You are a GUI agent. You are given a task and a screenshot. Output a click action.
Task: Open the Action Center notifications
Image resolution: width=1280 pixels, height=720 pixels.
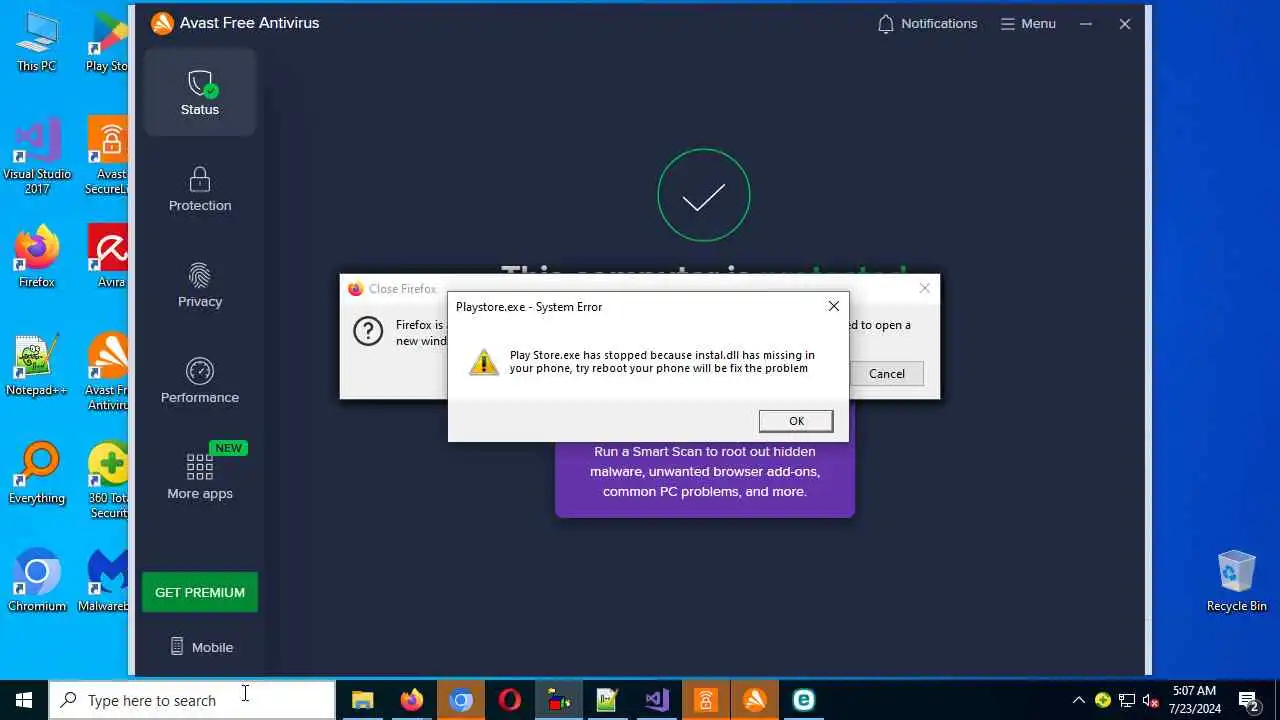coord(1249,700)
